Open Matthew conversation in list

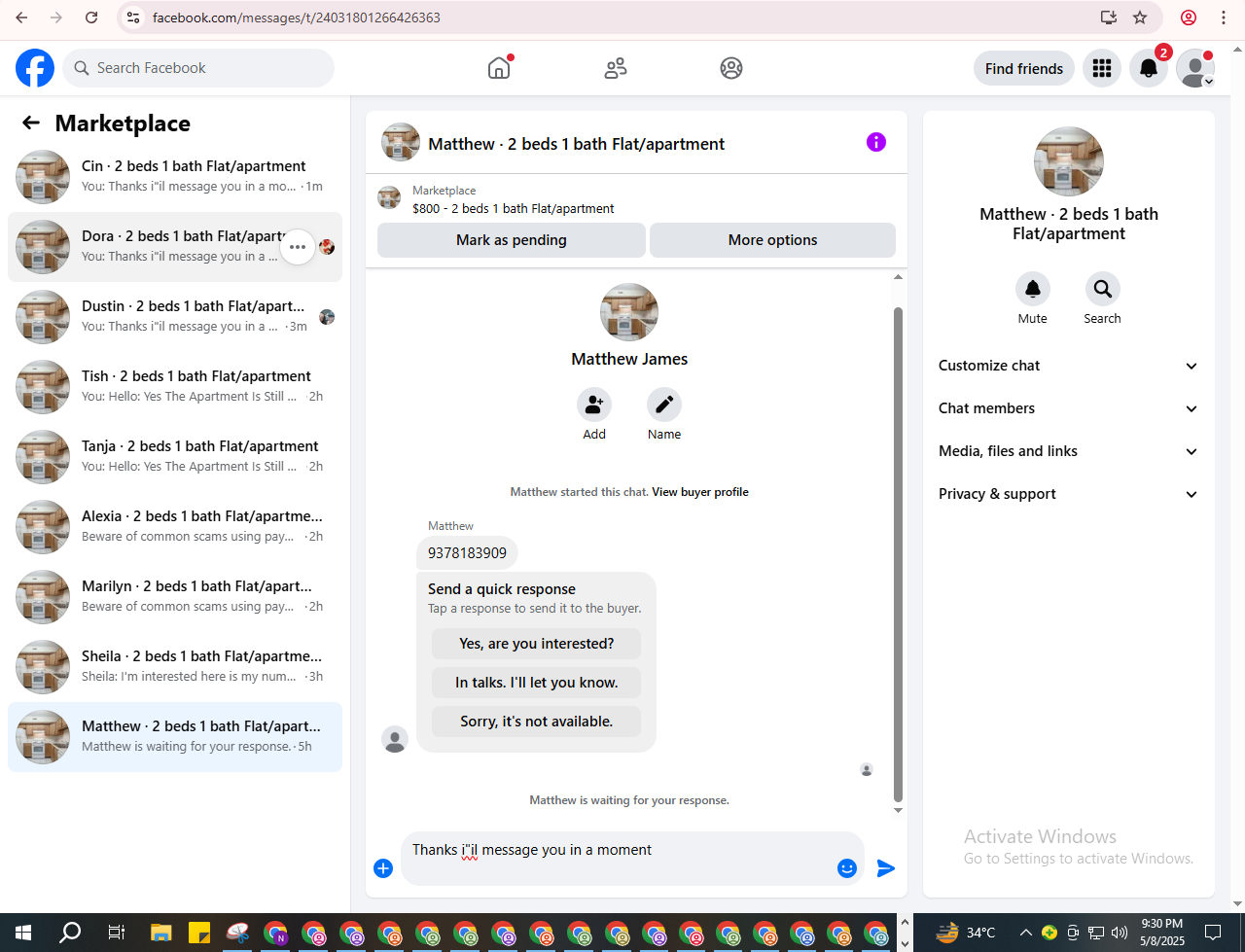(175, 737)
